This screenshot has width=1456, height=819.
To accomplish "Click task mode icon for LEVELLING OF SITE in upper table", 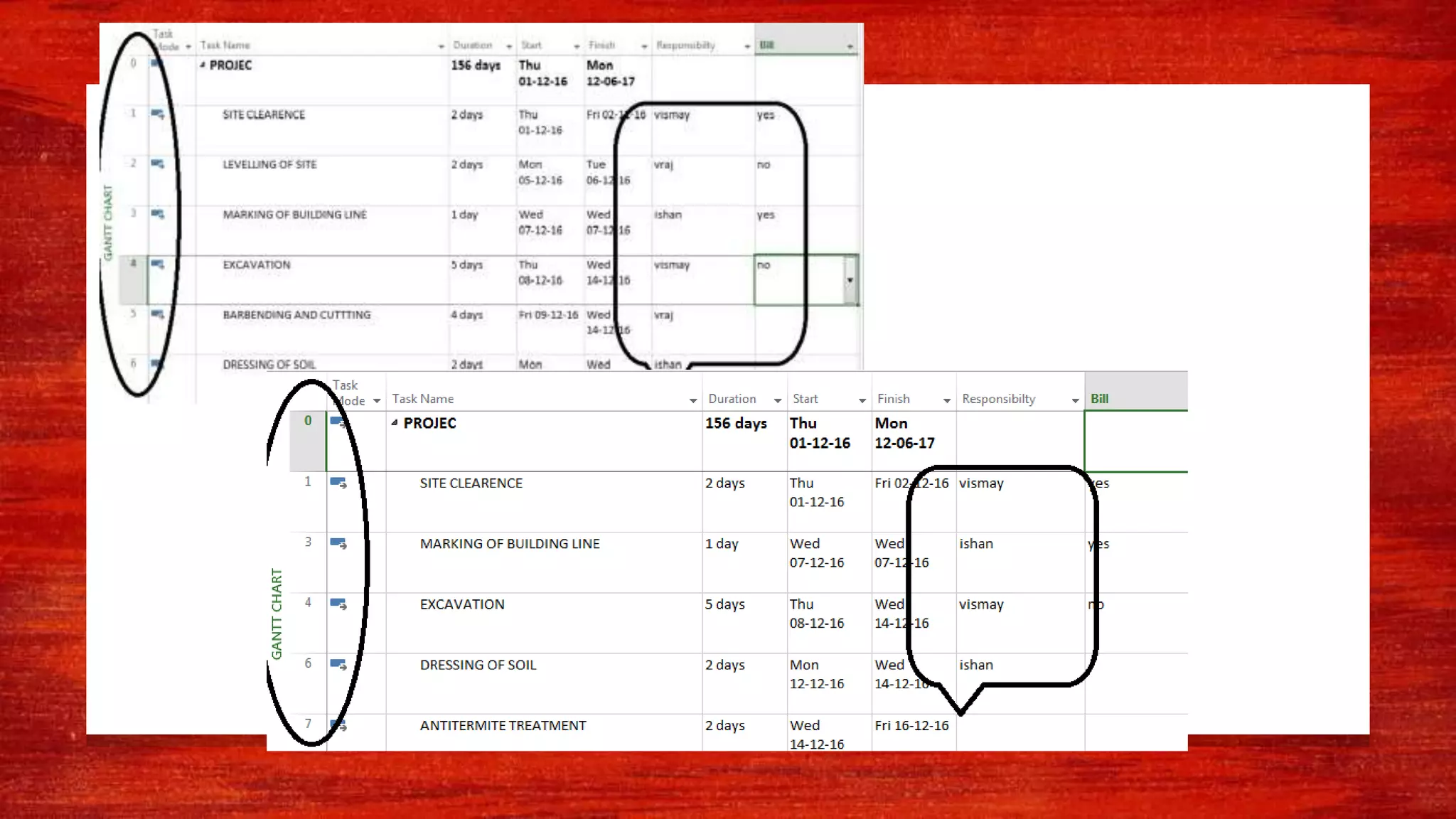I will (x=158, y=164).
